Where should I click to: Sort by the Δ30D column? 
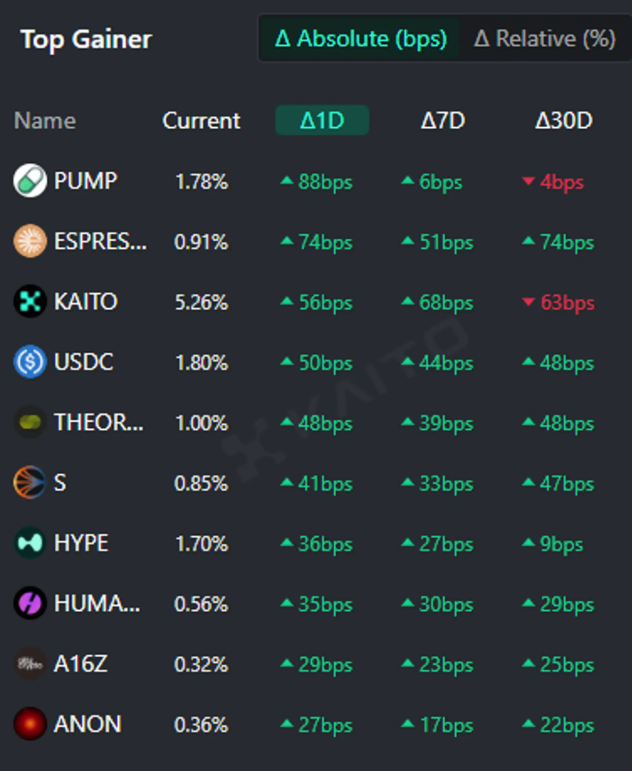click(x=564, y=121)
